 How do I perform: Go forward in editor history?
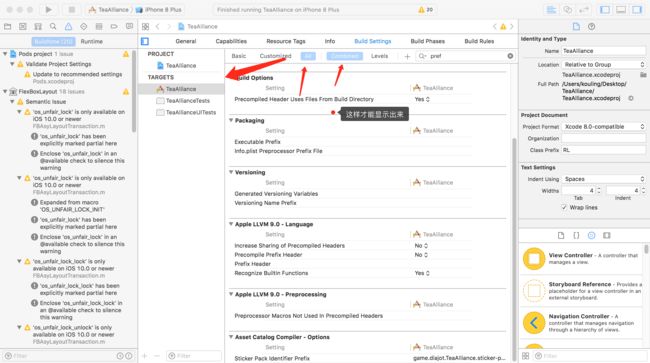pos(169,27)
